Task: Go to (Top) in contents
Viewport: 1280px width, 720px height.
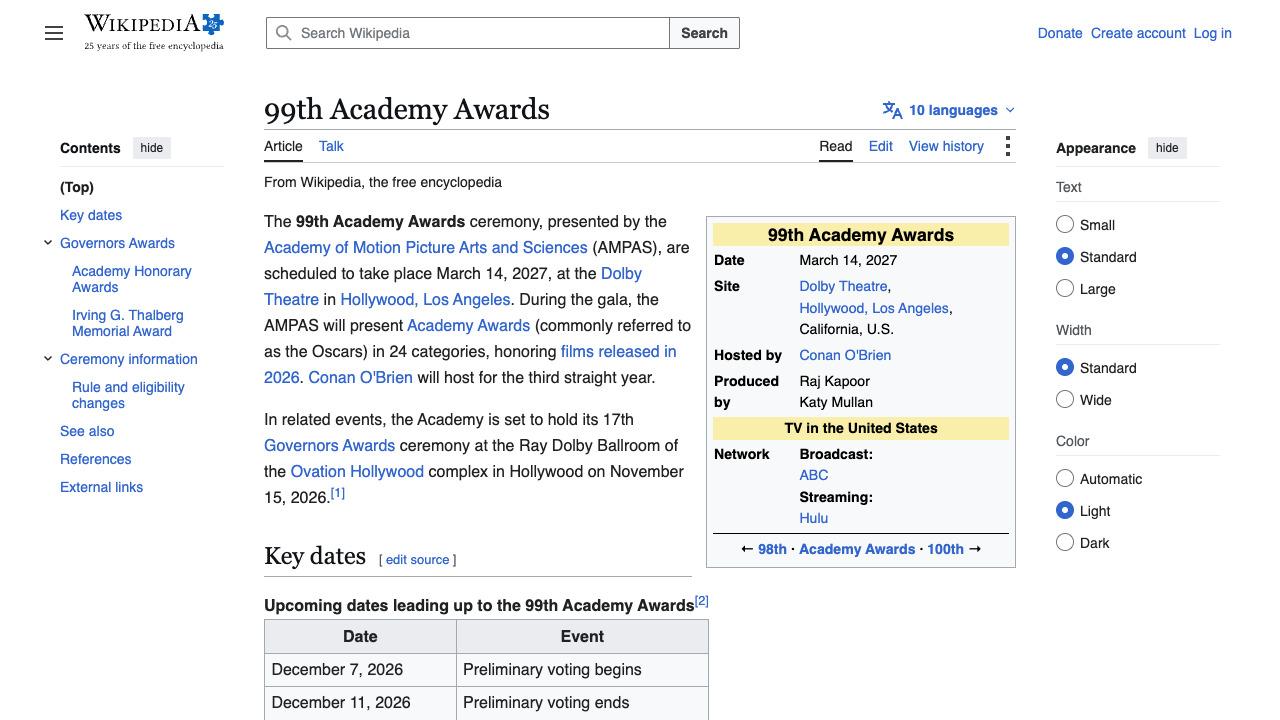Action: 77,187
